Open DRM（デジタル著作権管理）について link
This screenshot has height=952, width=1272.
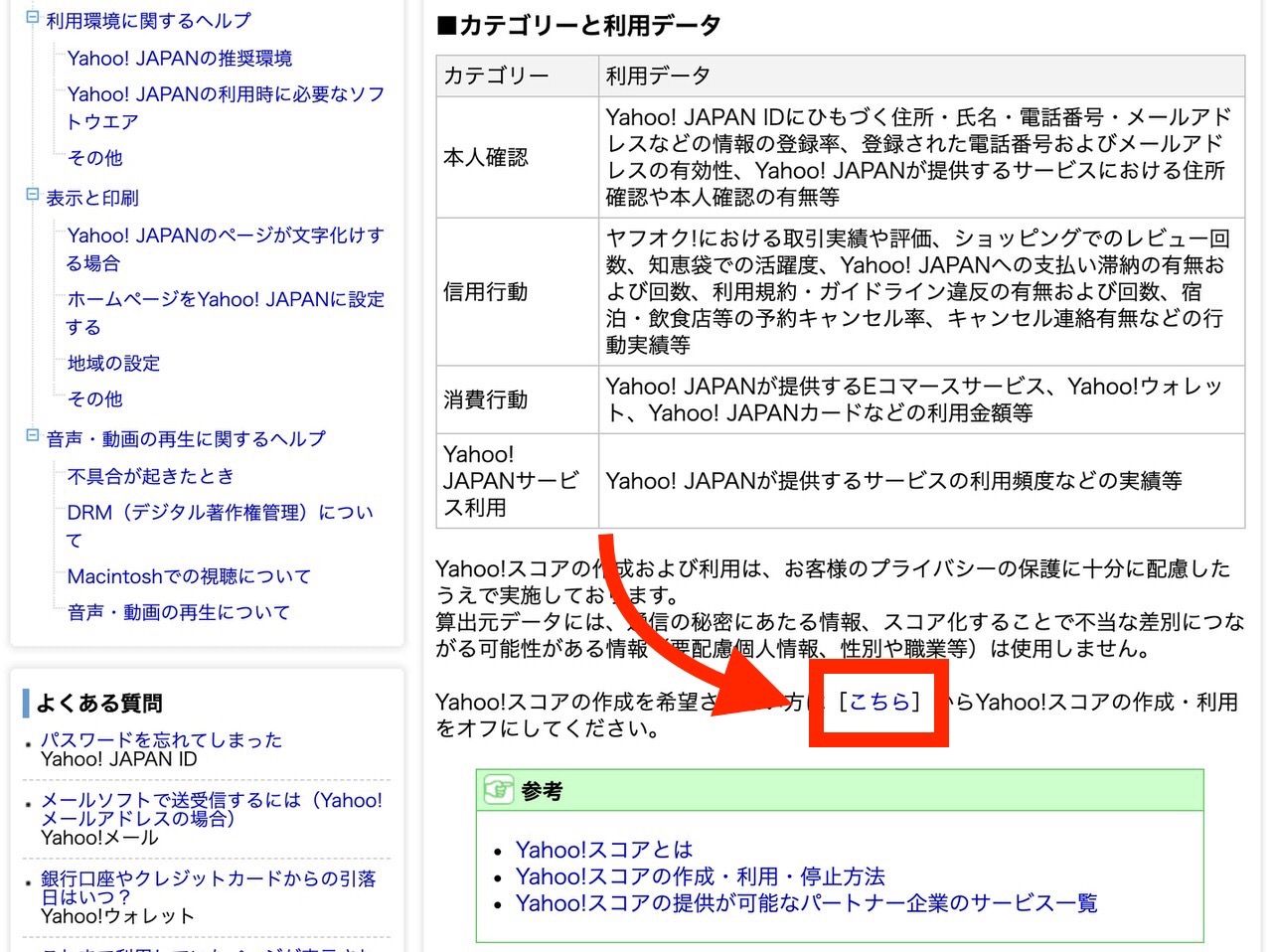[x=221, y=526]
